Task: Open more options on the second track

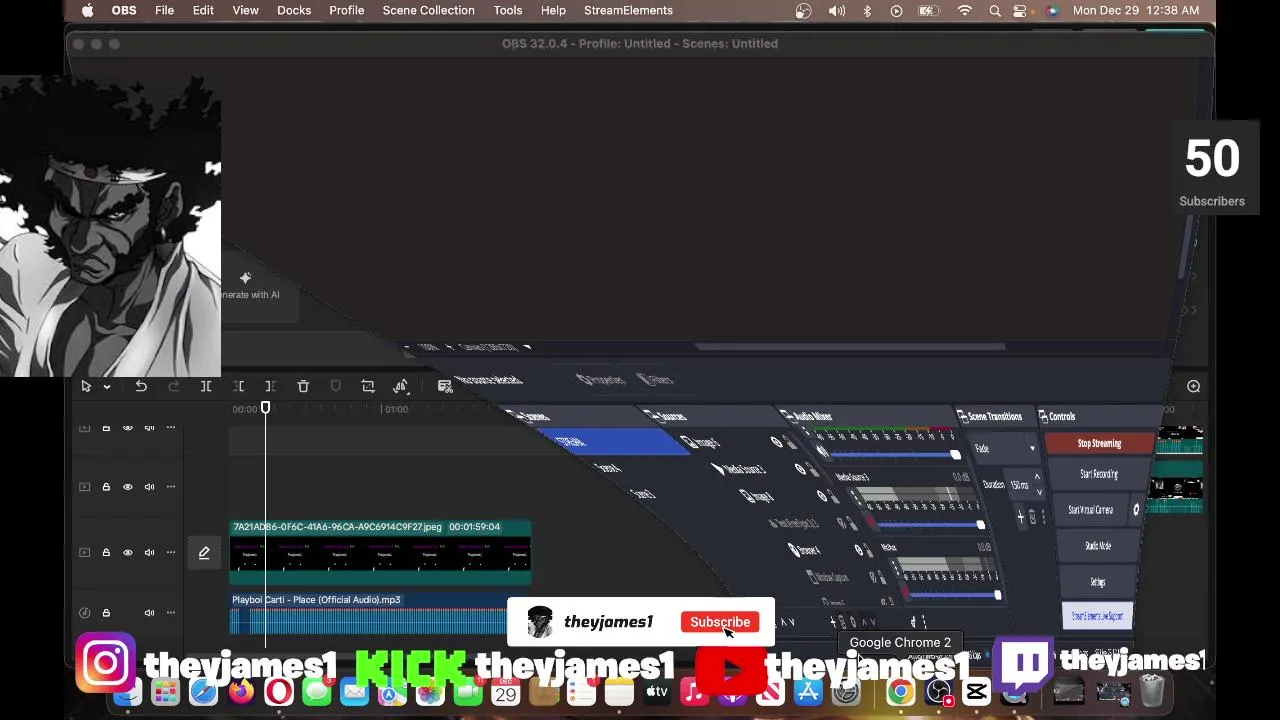Action: pos(171,487)
